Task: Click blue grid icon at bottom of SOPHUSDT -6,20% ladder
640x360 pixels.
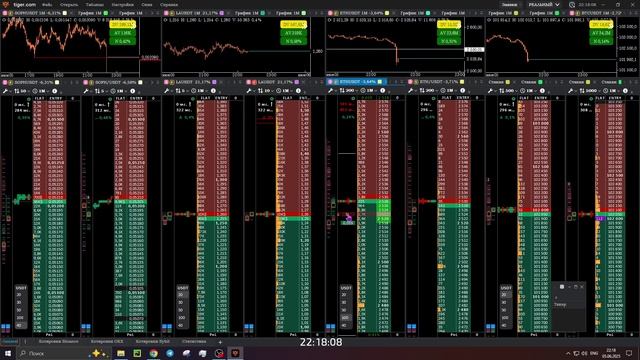Action: coord(5,327)
